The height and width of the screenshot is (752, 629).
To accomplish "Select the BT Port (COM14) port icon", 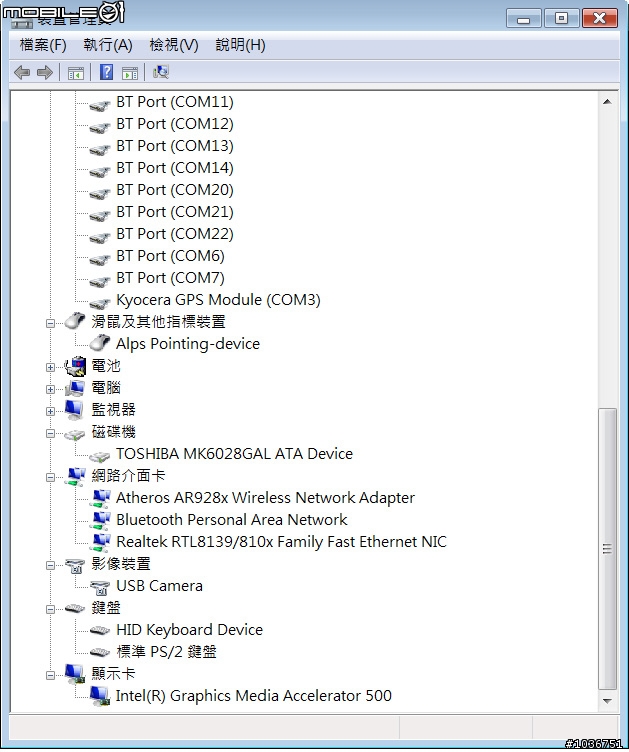I will (100, 170).
